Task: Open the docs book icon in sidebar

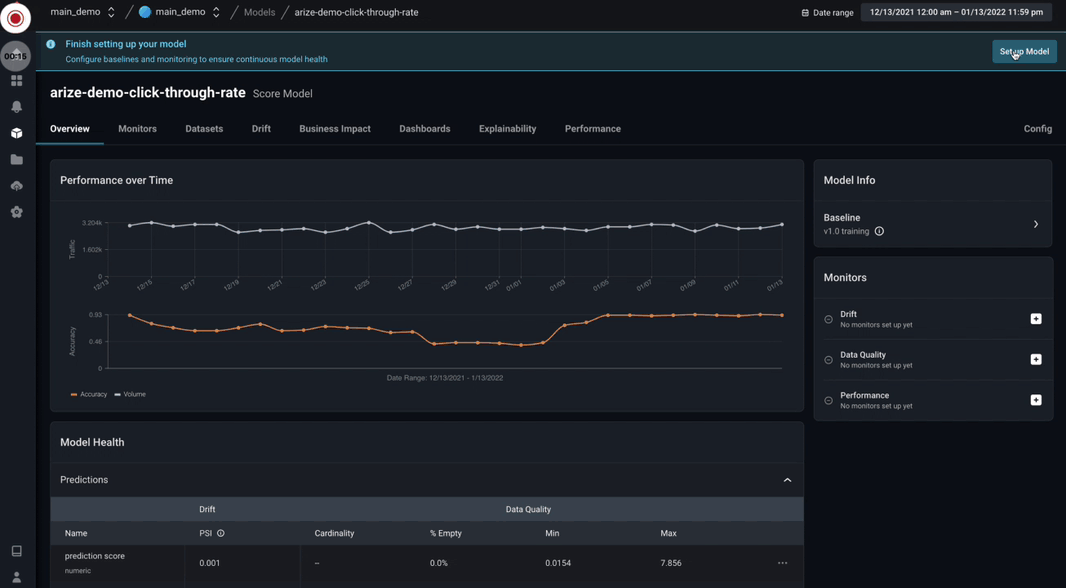Action: 16,551
